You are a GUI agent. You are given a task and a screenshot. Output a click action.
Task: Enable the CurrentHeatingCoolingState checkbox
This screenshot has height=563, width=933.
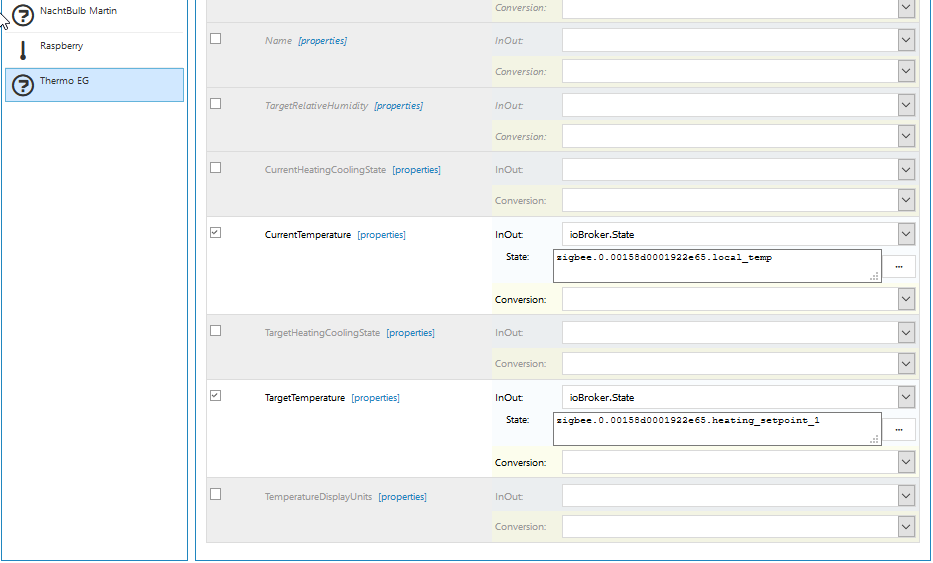pos(215,168)
